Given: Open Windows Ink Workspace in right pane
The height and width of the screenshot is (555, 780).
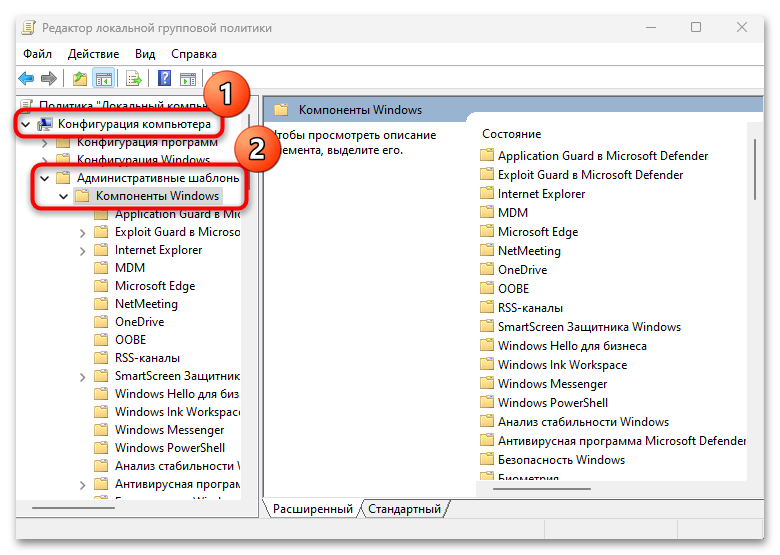Looking at the screenshot, I should [562, 365].
